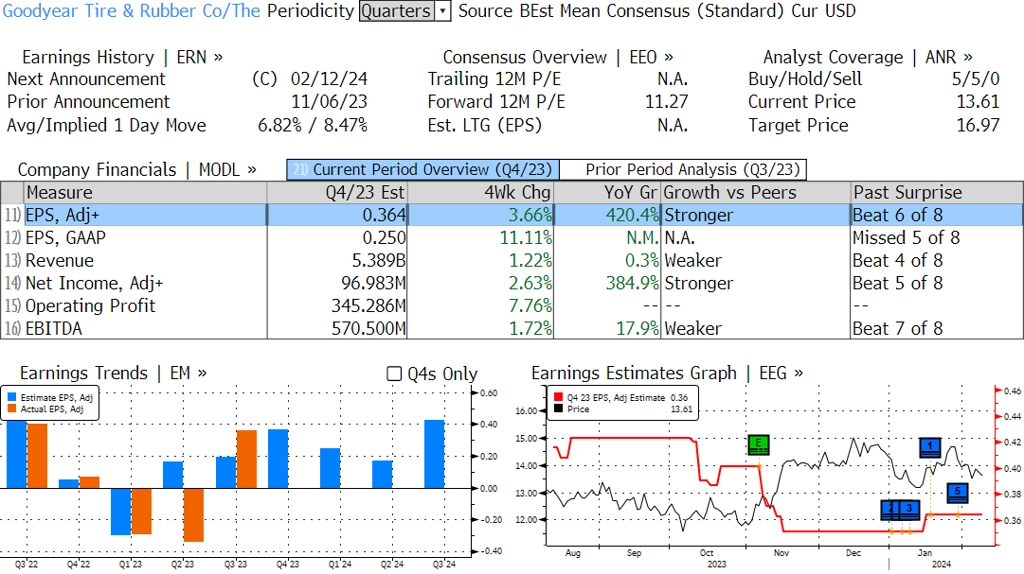1024x574 pixels.
Task: Toggle the Q4s Only checkbox
Action: pos(394,374)
